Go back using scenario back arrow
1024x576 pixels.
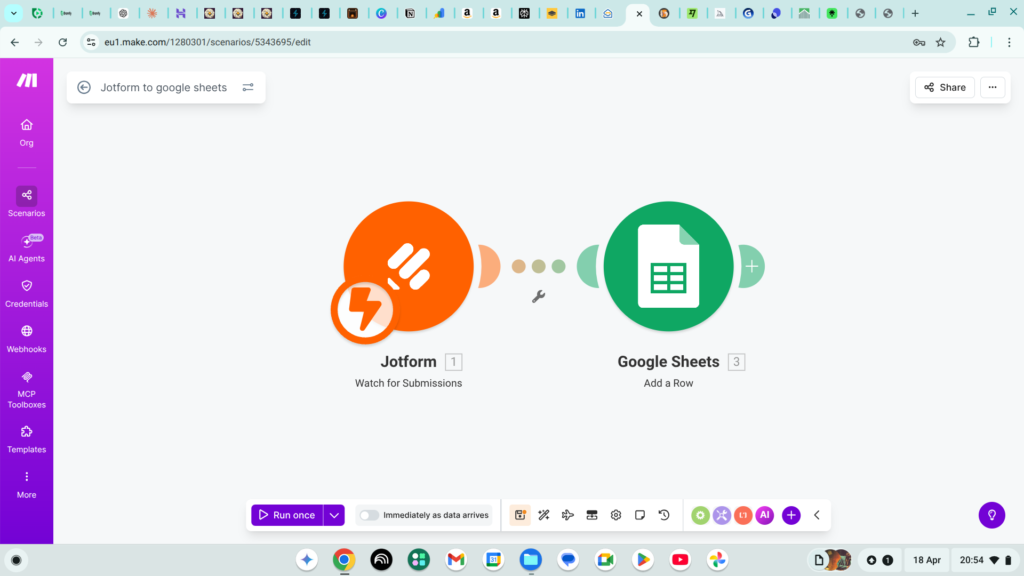(x=84, y=88)
